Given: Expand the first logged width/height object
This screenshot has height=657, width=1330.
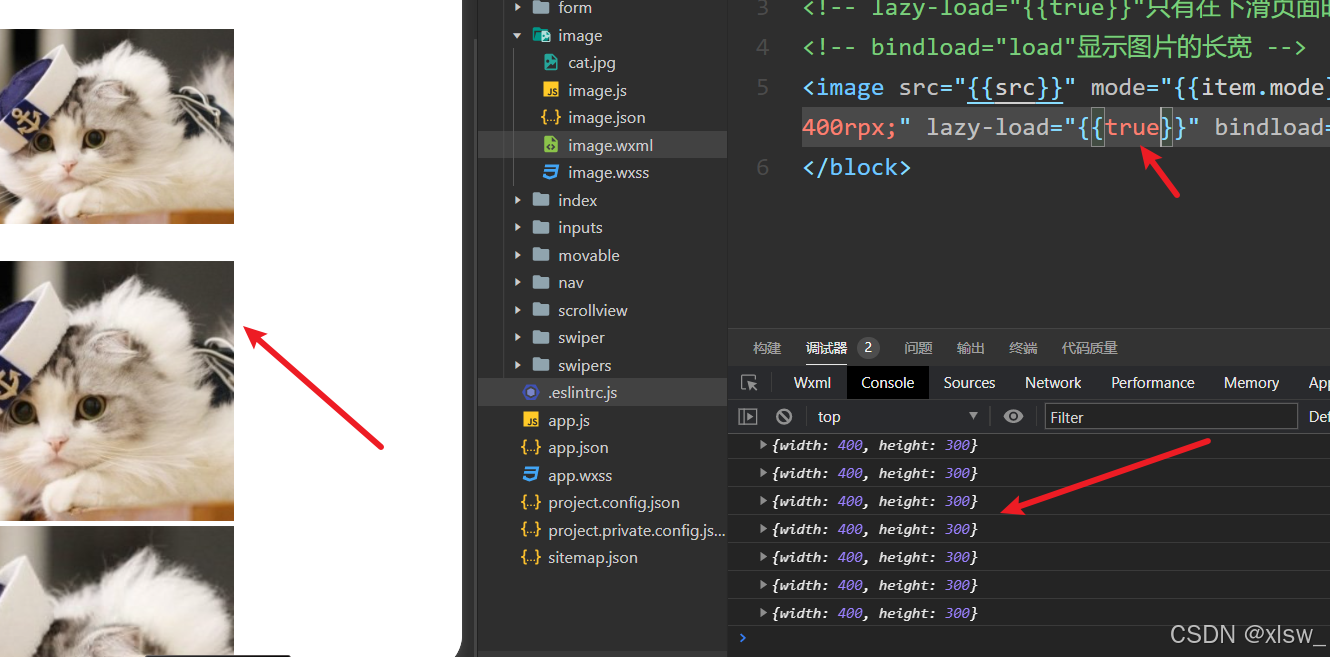Looking at the screenshot, I should pos(765,445).
